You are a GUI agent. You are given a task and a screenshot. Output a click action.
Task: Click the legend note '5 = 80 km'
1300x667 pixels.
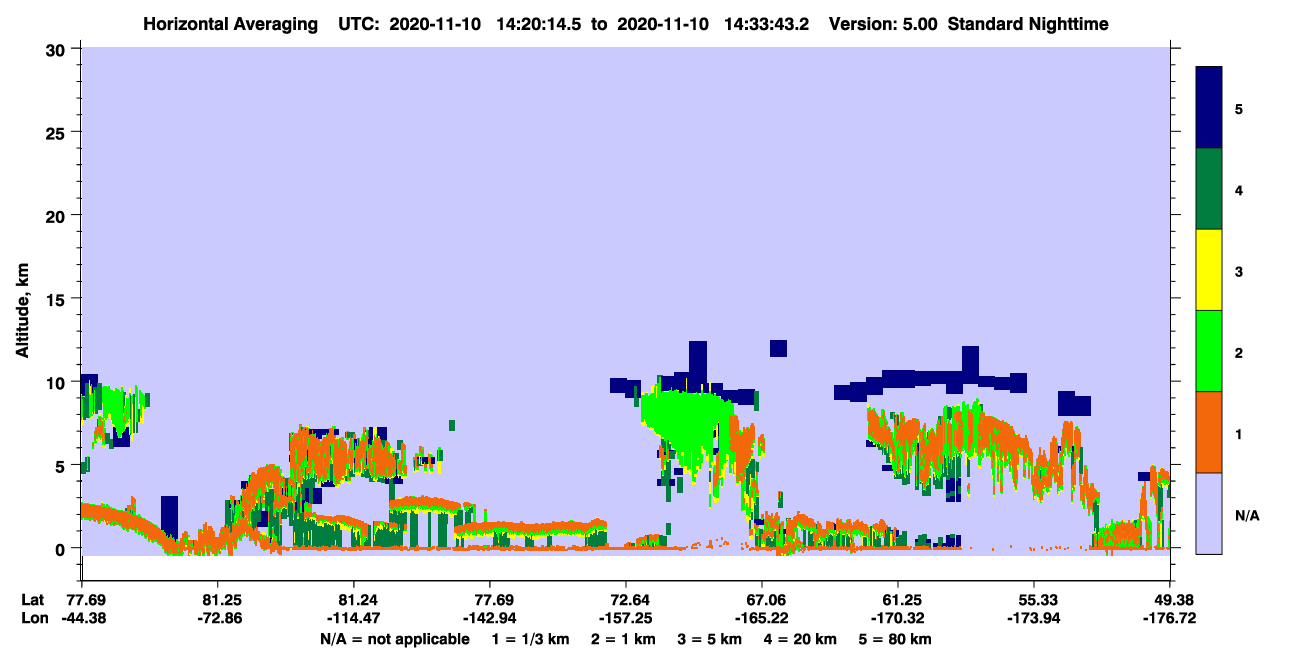point(896,639)
